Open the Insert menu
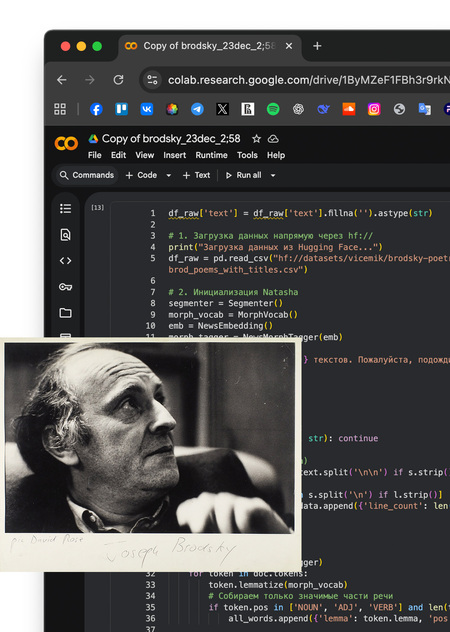450x632 pixels. [175, 155]
